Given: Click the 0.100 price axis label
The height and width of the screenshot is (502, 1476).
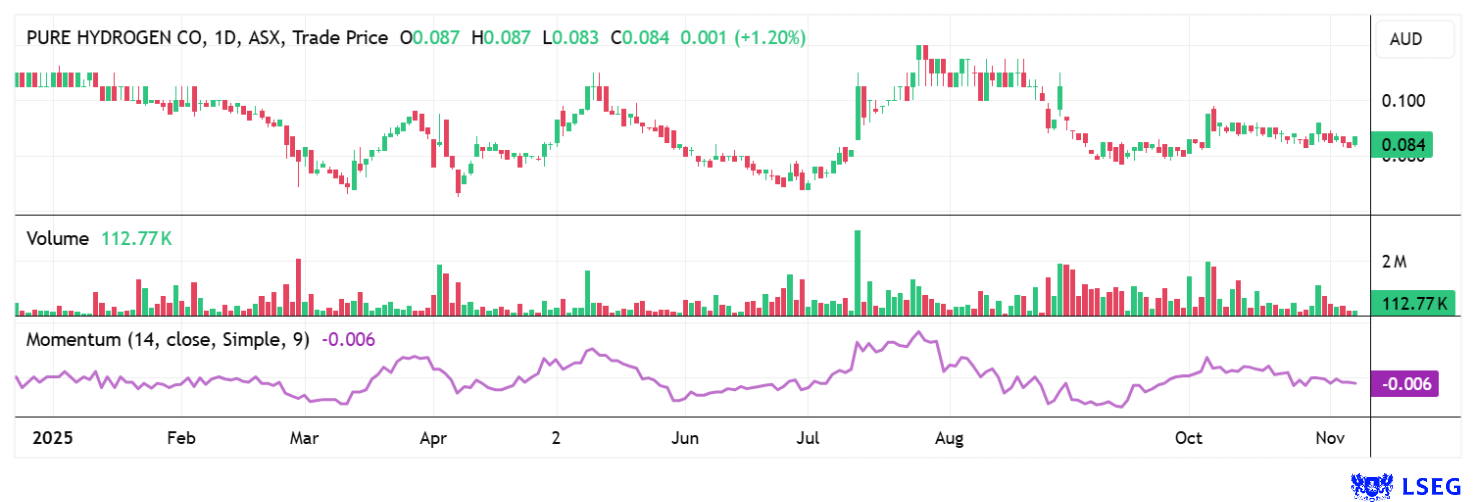Looking at the screenshot, I should [1403, 101].
